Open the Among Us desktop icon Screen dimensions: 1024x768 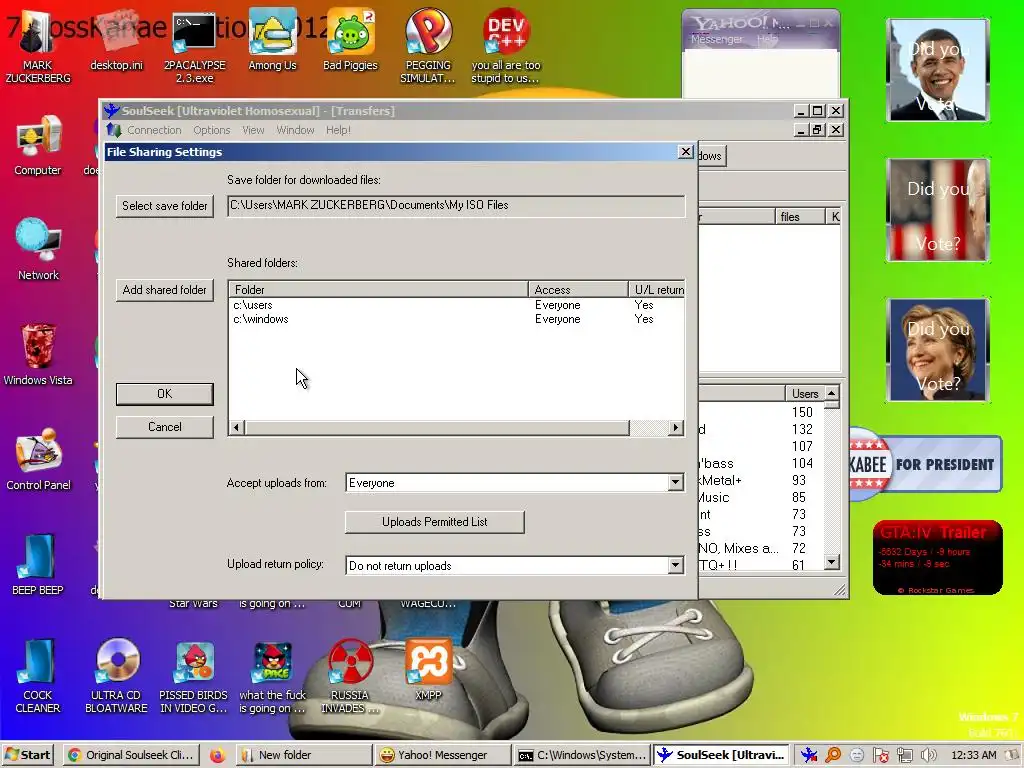pyautogui.click(x=272, y=40)
